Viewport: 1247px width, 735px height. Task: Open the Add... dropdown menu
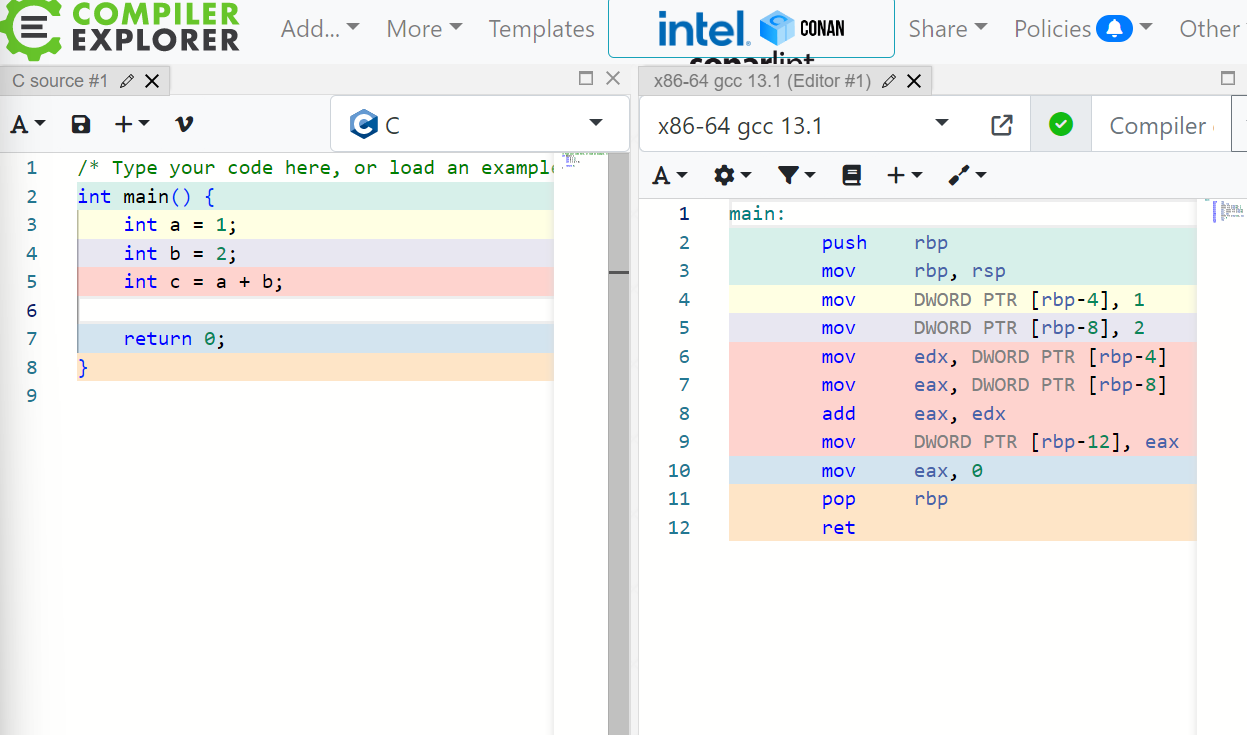coord(320,29)
